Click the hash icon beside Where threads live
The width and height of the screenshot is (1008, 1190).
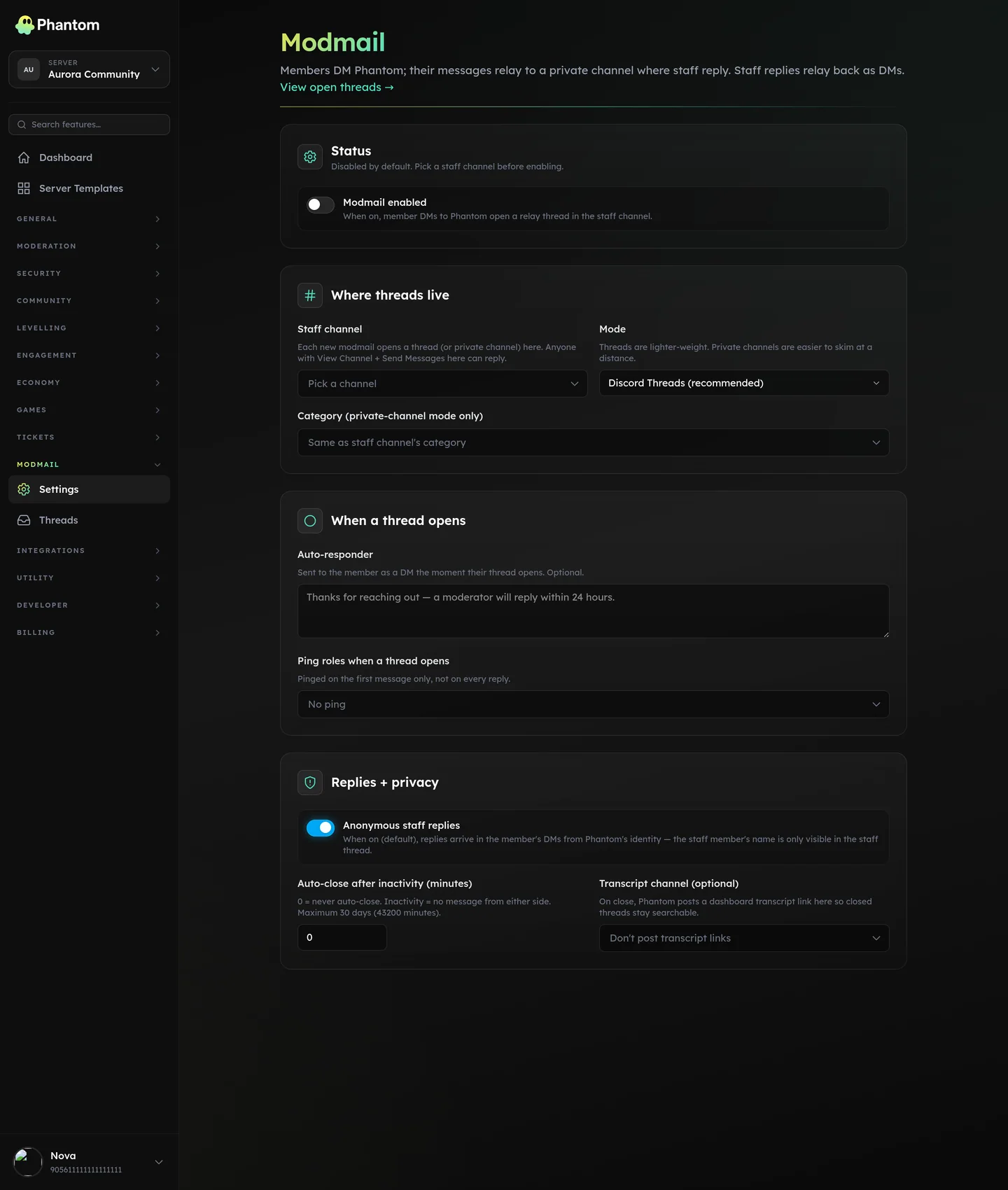coord(310,295)
